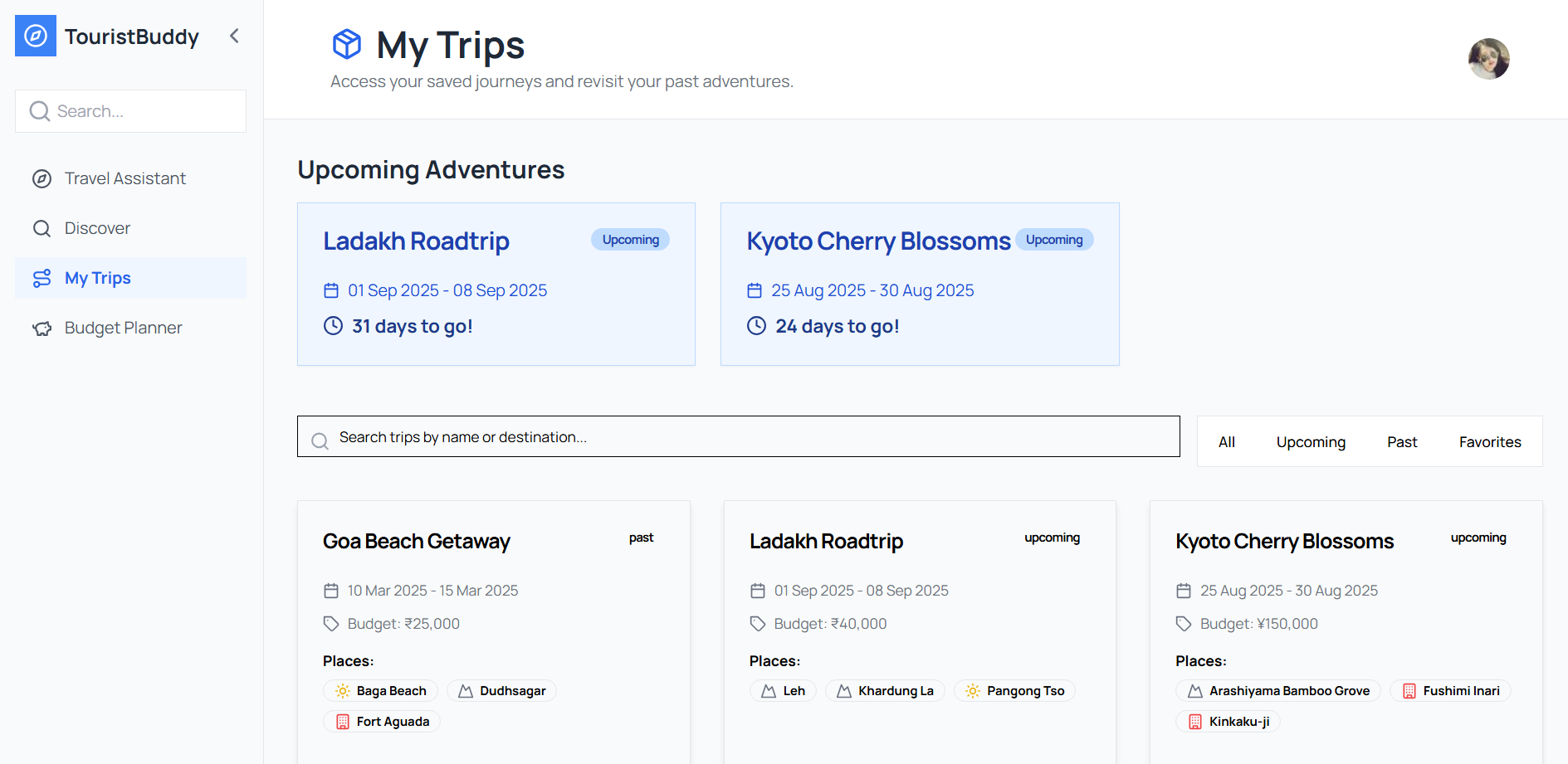Click the clock icon beside 31 days

tap(333, 326)
